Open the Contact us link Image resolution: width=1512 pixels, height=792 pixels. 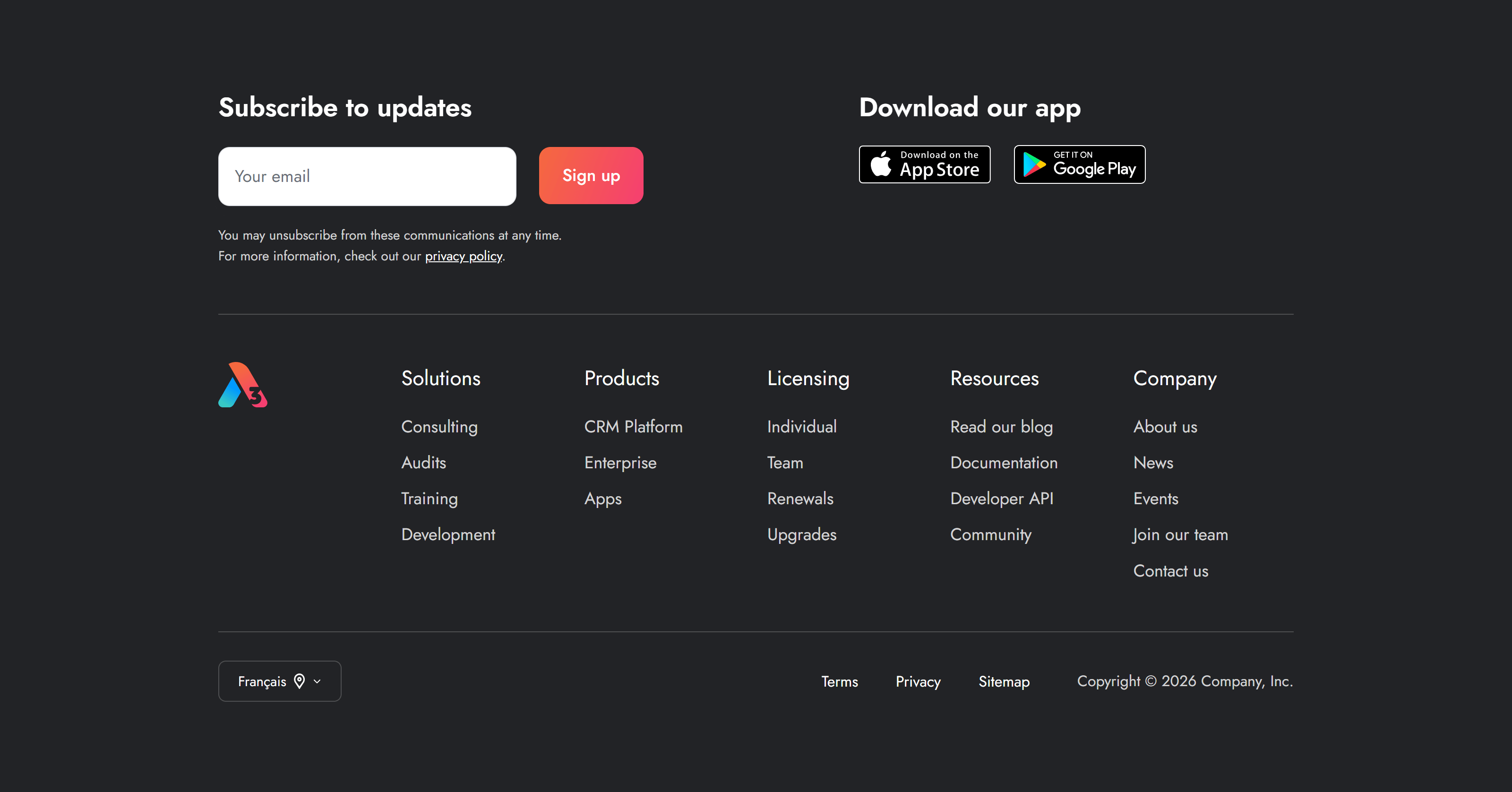point(1170,571)
